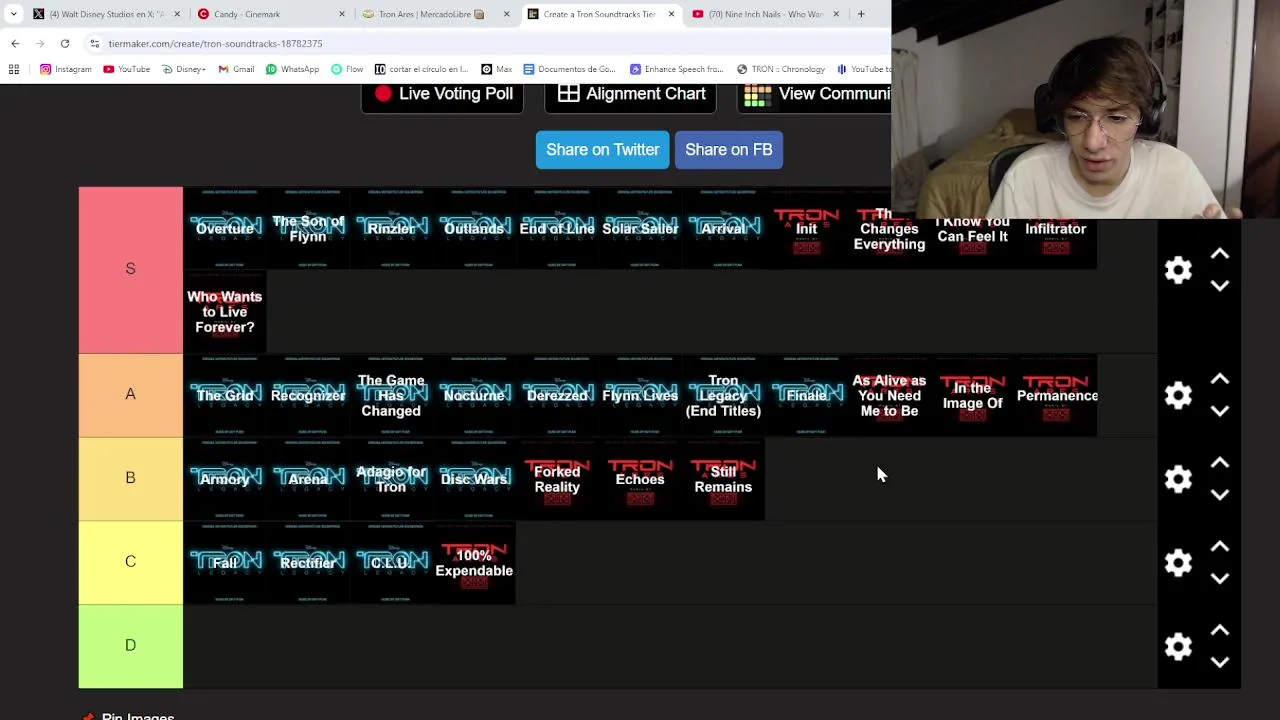Image resolution: width=1280 pixels, height=720 pixels.
Task: Close the Create a Tron Soundtracks tab
Action: click(671, 14)
